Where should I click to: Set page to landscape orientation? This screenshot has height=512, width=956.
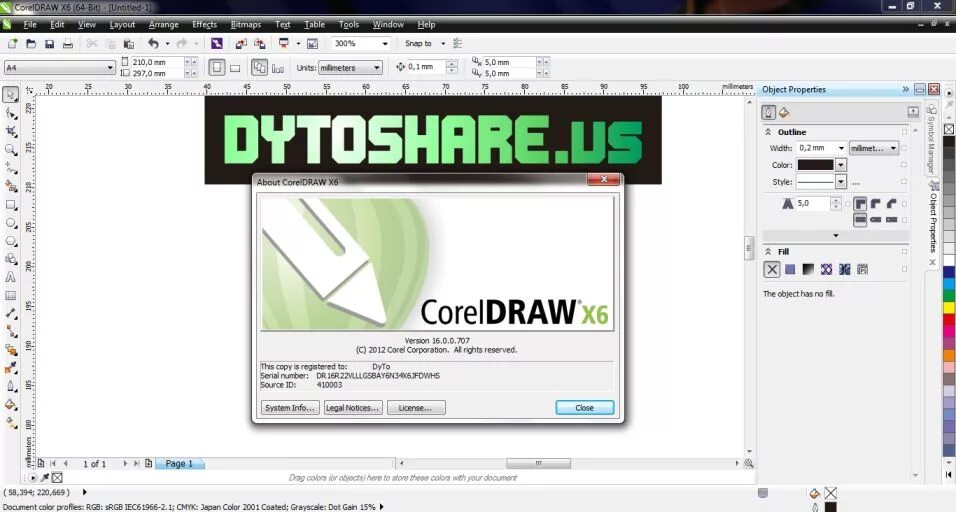pyautogui.click(x=235, y=68)
